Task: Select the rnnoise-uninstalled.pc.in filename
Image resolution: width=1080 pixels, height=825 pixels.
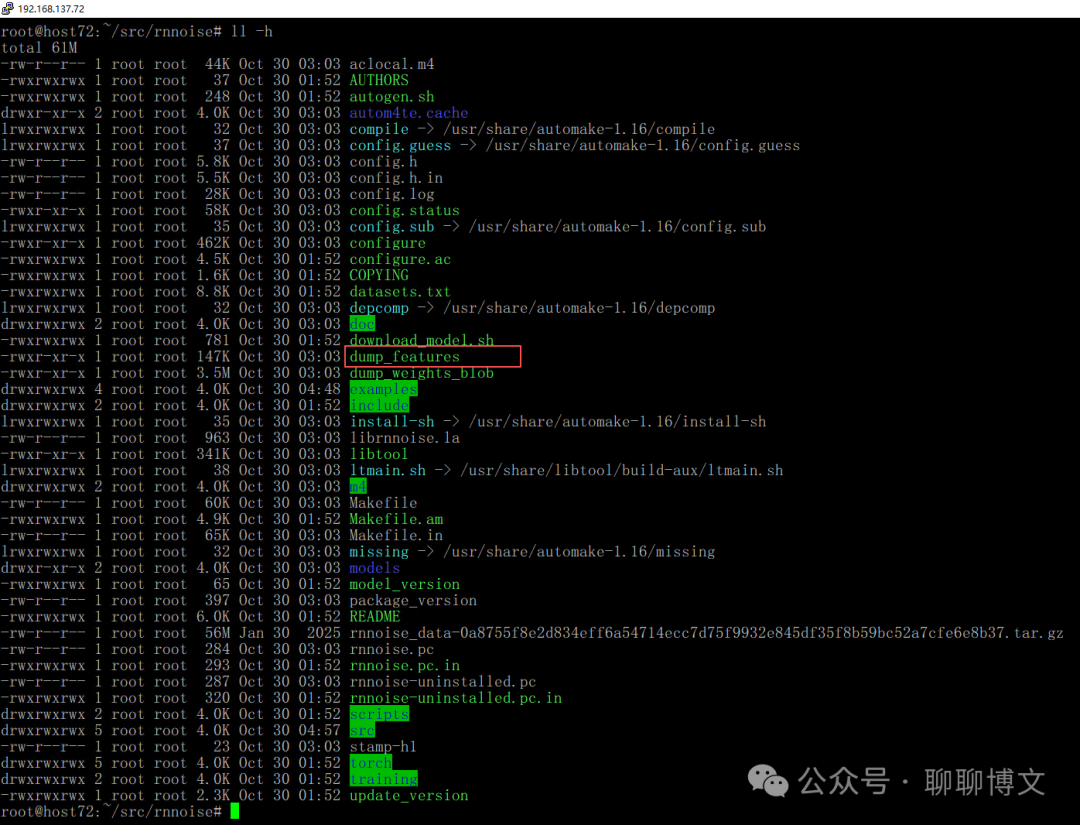Action: tap(456, 698)
